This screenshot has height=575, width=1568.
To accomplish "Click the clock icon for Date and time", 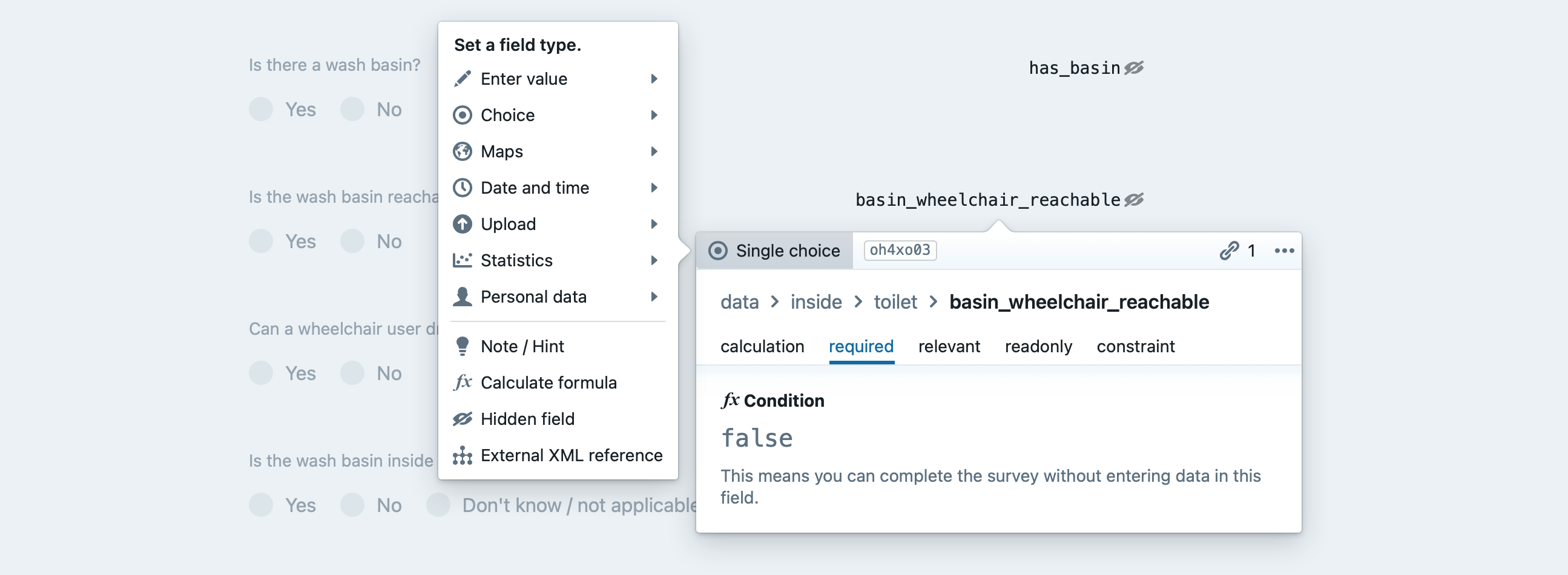I will pyautogui.click(x=462, y=188).
